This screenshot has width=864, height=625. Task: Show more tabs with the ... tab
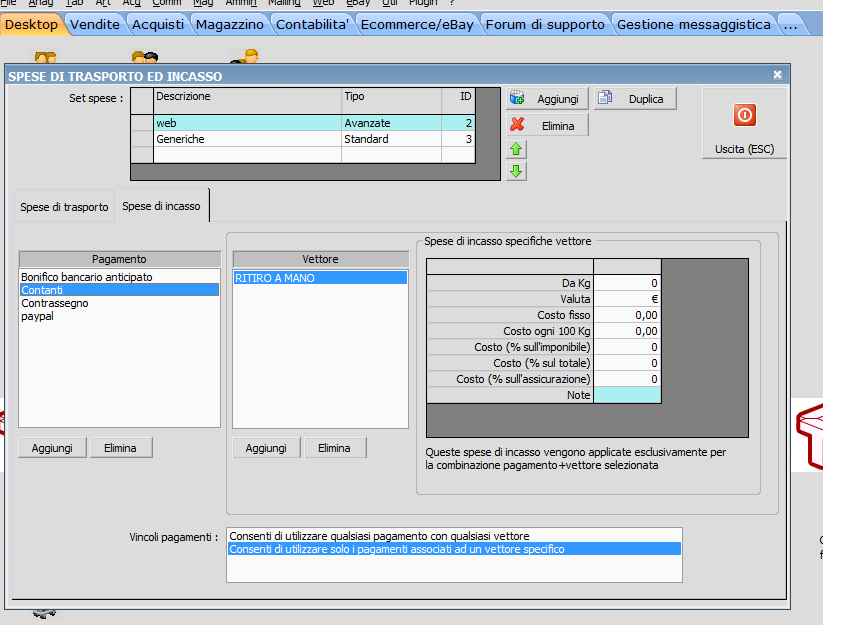791,25
